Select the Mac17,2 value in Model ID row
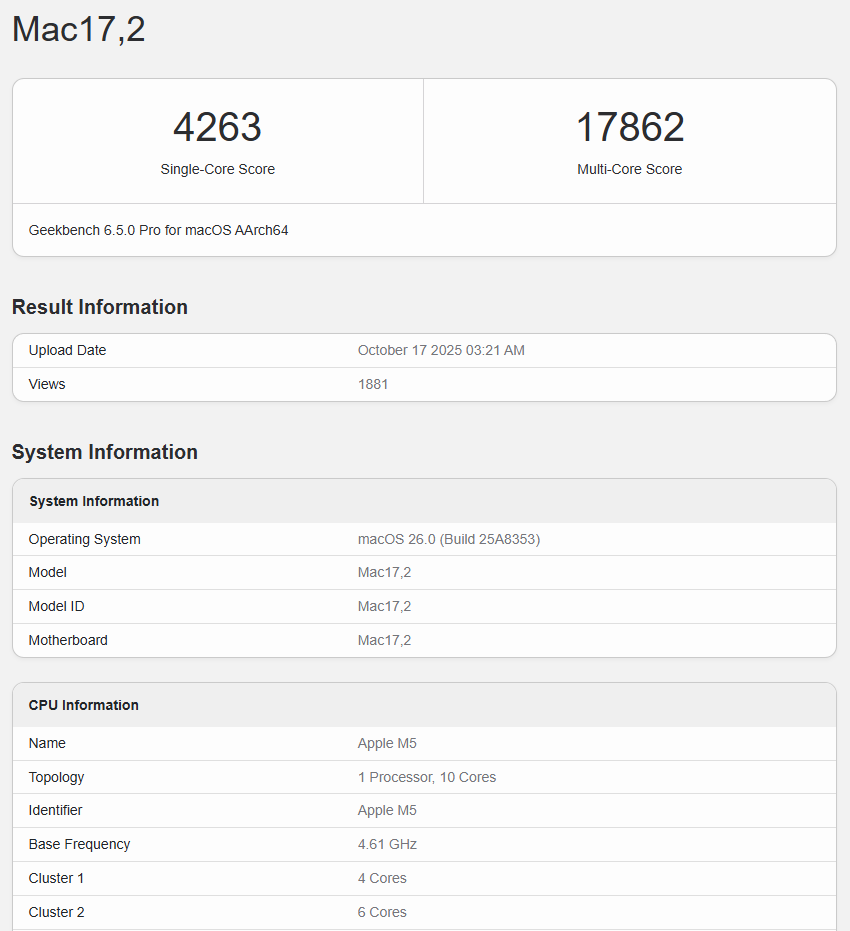Image resolution: width=850 pixels, height=931 pixels. (x=384, y=606)
